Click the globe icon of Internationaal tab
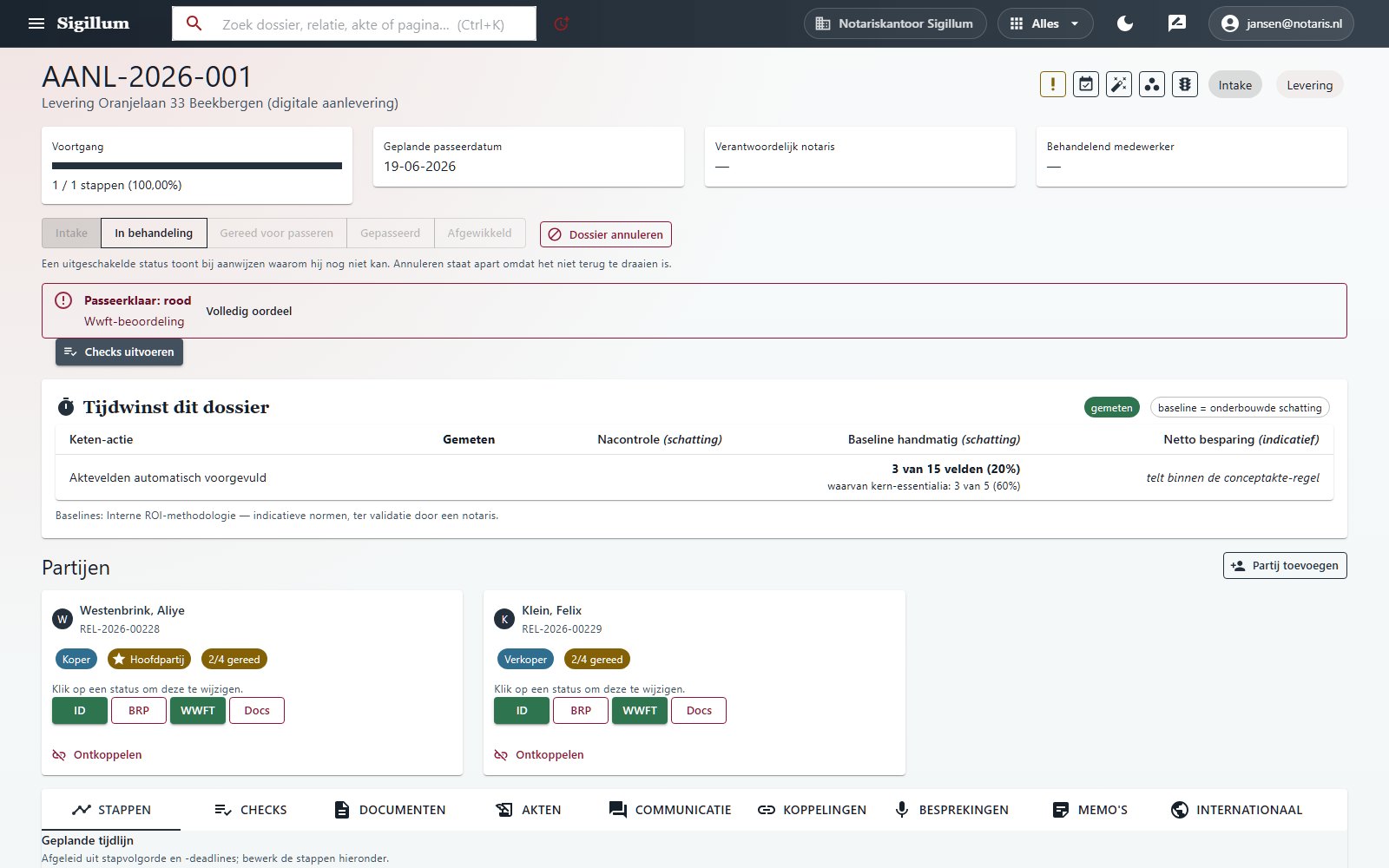The image size is (1389, 868). pyautogui.click(x=1179, y=810)
